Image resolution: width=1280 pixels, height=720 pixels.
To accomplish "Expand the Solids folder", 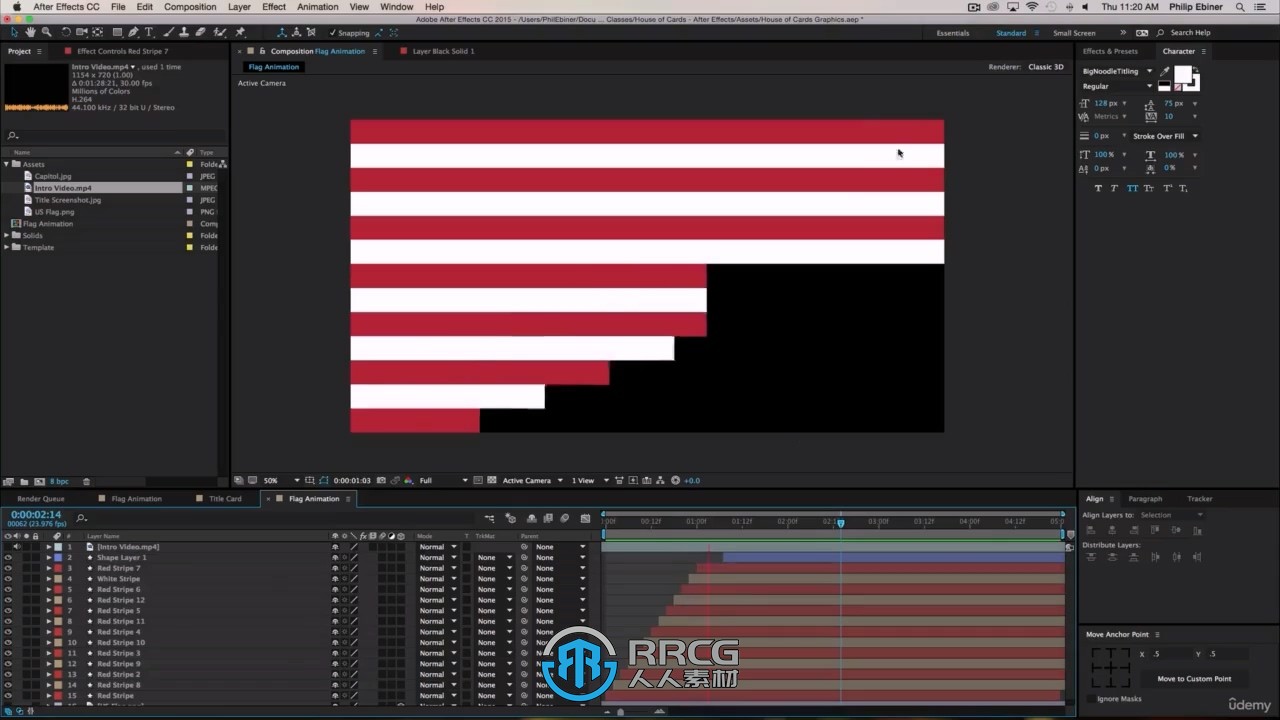I will click(7, 236).
